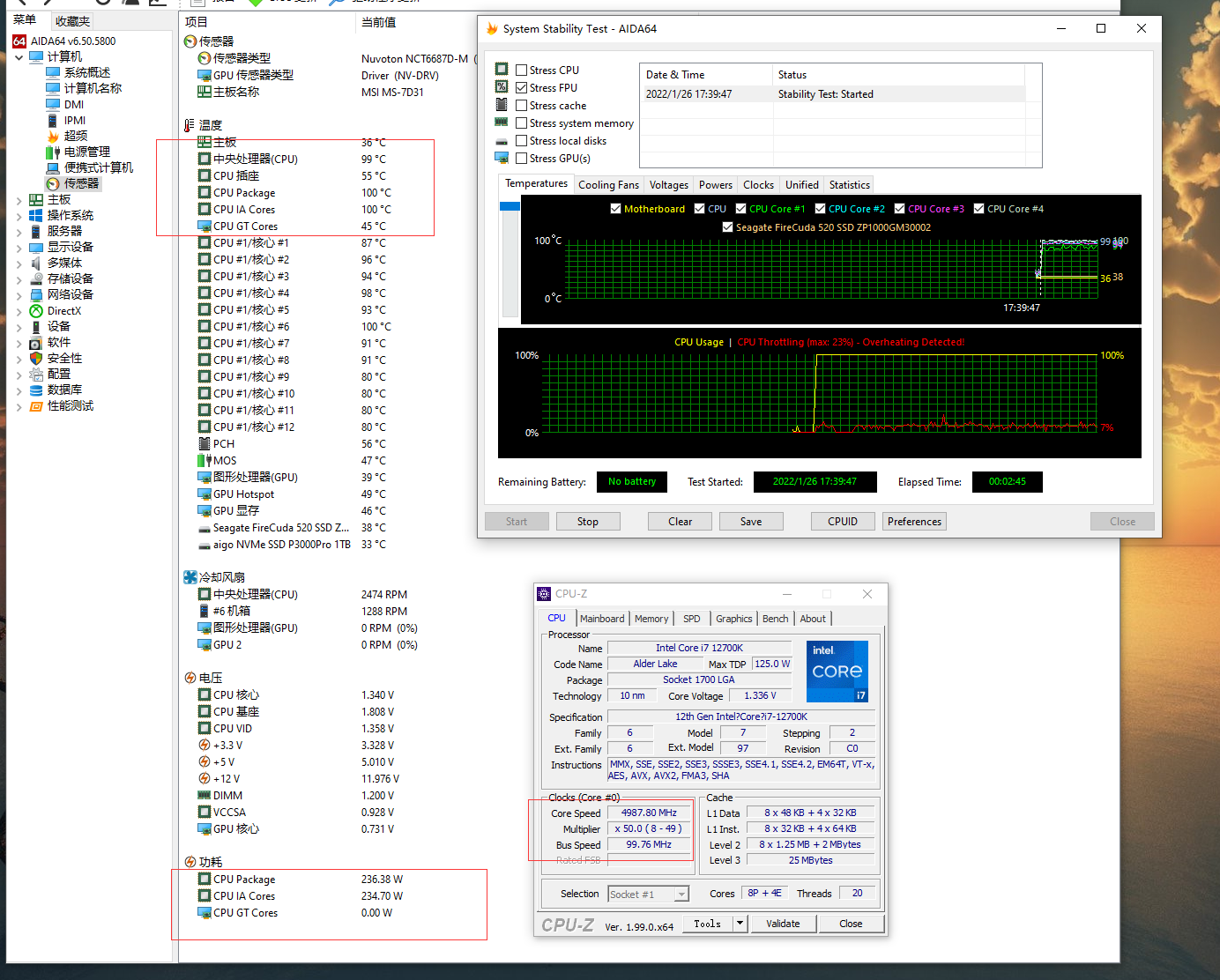
Task: Toggle the Seagate FireCuda 520 SSD graph checkbox
Action: pyautogui.click(x=727, y=227)
